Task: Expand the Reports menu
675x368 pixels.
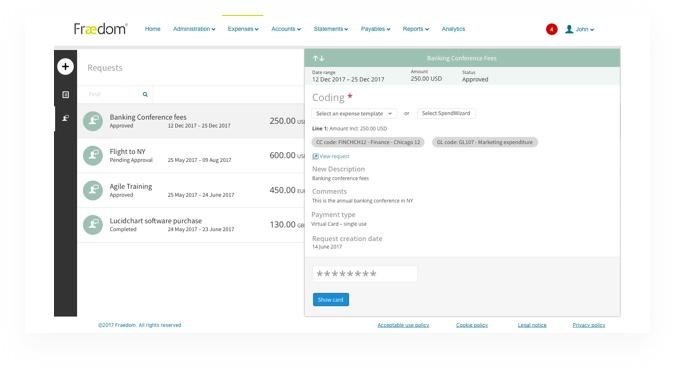Action: point(416,29)
